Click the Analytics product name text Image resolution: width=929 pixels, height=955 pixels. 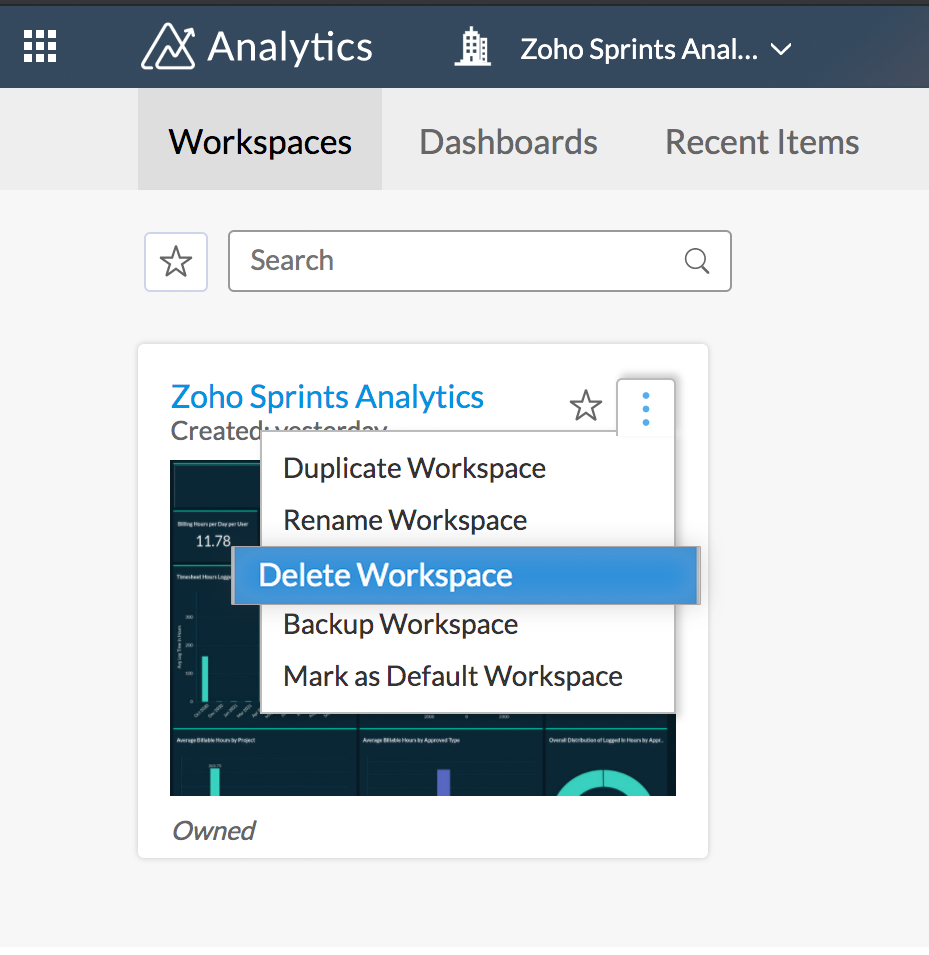[x=289, y=47]
